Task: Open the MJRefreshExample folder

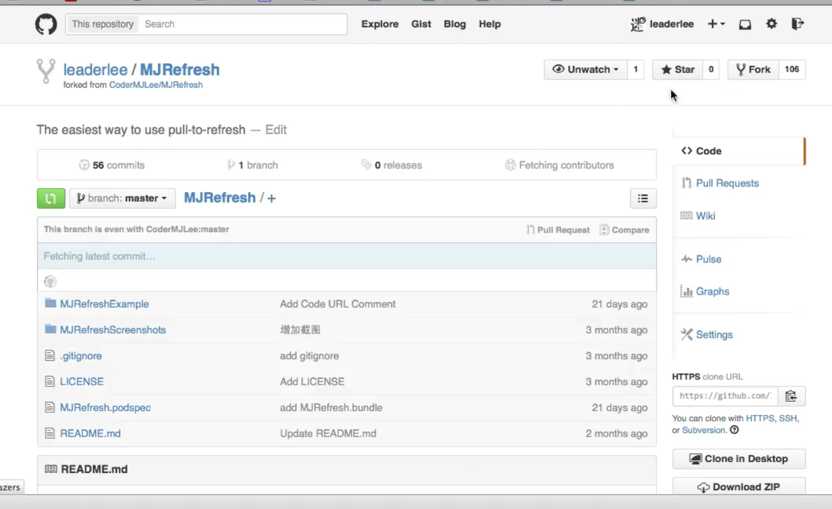Action: click(105, 304)
